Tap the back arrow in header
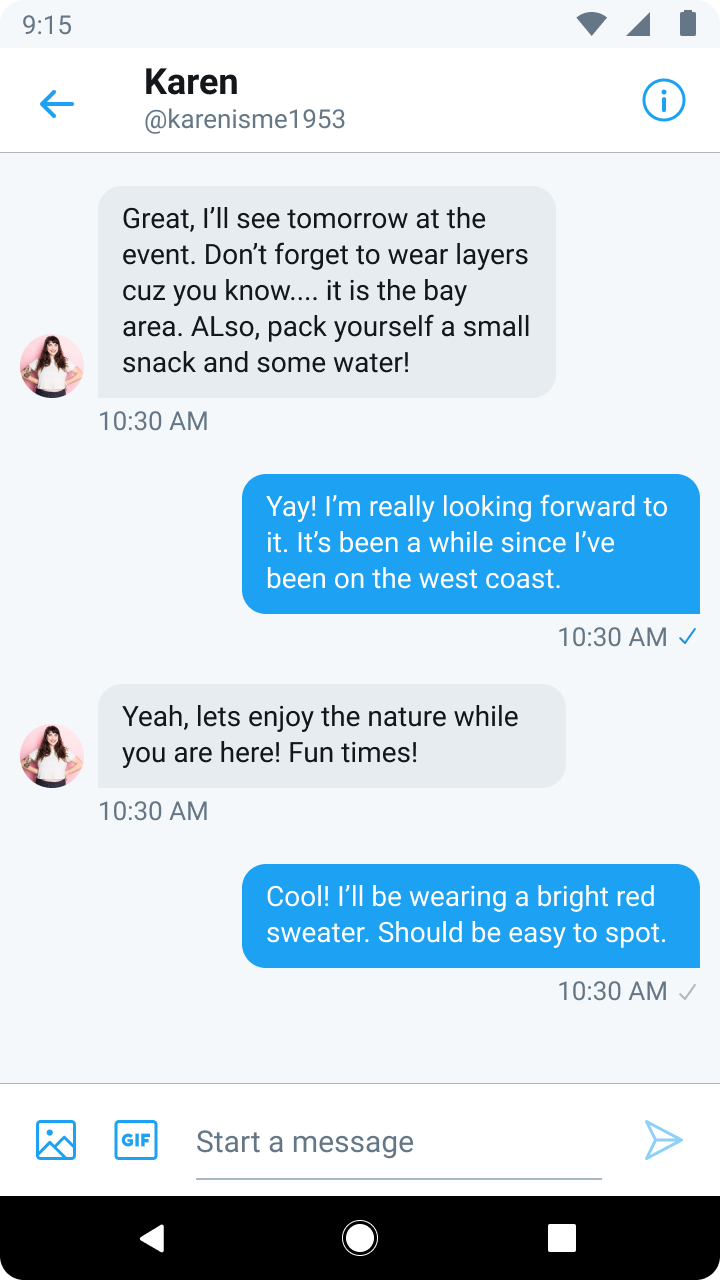The width and height of the screenshot is (720, 1280). (x=57, y=103)
